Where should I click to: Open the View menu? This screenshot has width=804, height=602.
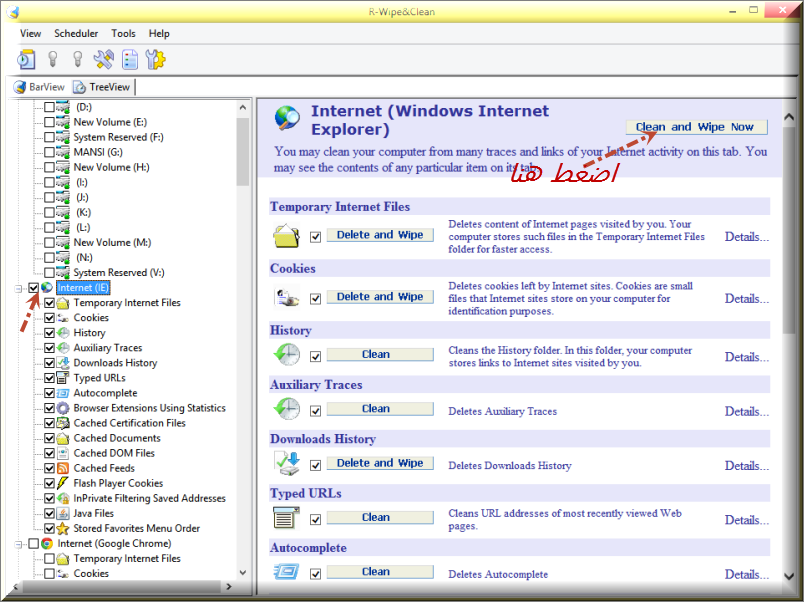[30, 33]
